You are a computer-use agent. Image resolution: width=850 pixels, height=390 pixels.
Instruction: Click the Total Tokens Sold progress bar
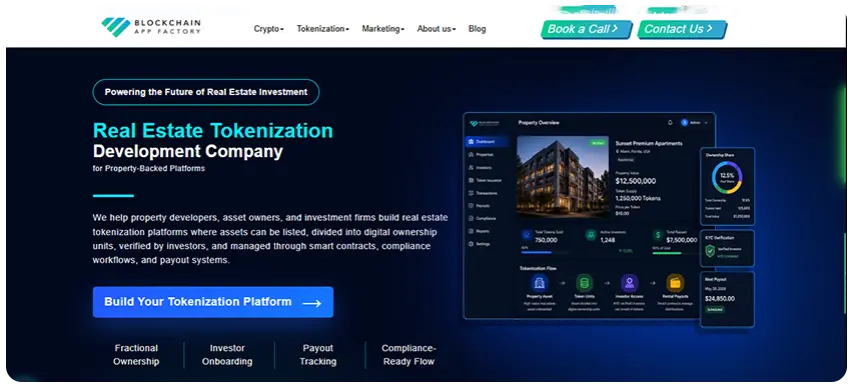[545, 252]
